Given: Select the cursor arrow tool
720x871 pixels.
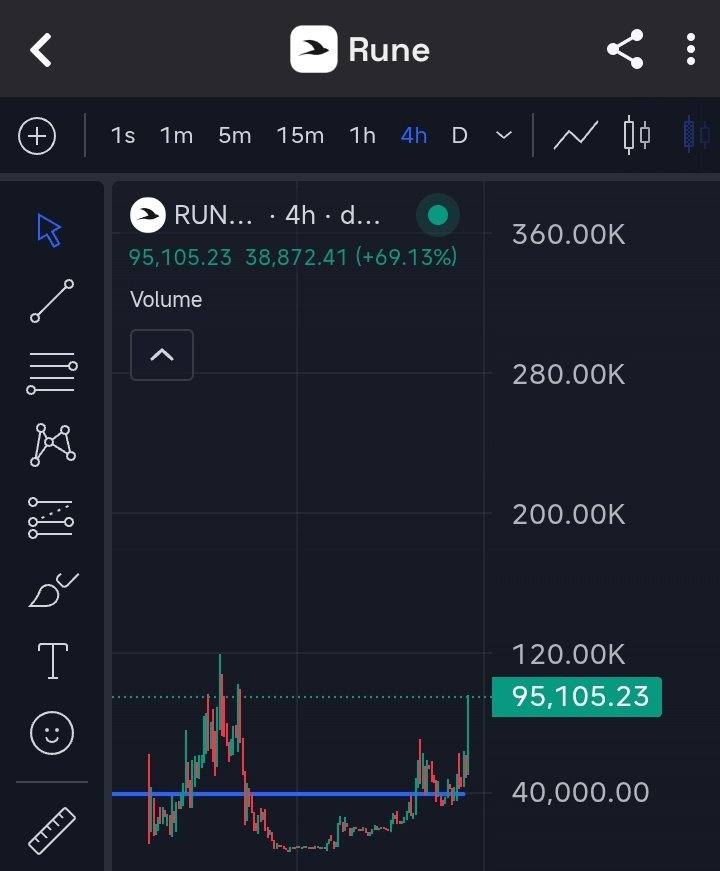Looking at the screenshot, I should click(49, 230).
